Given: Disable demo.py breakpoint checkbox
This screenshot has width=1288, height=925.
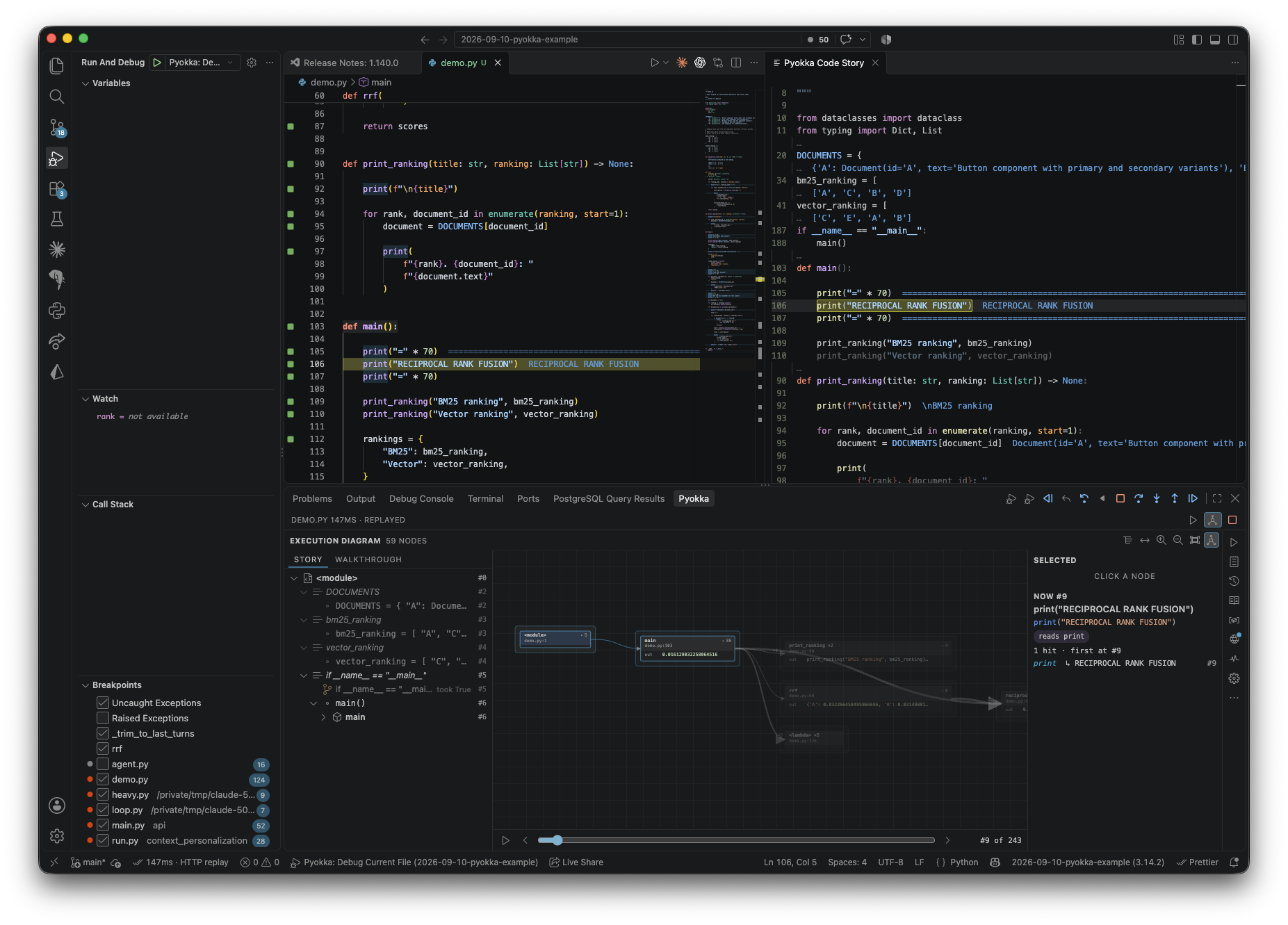Looking at the screenshot, I should (x=103, y=779).
